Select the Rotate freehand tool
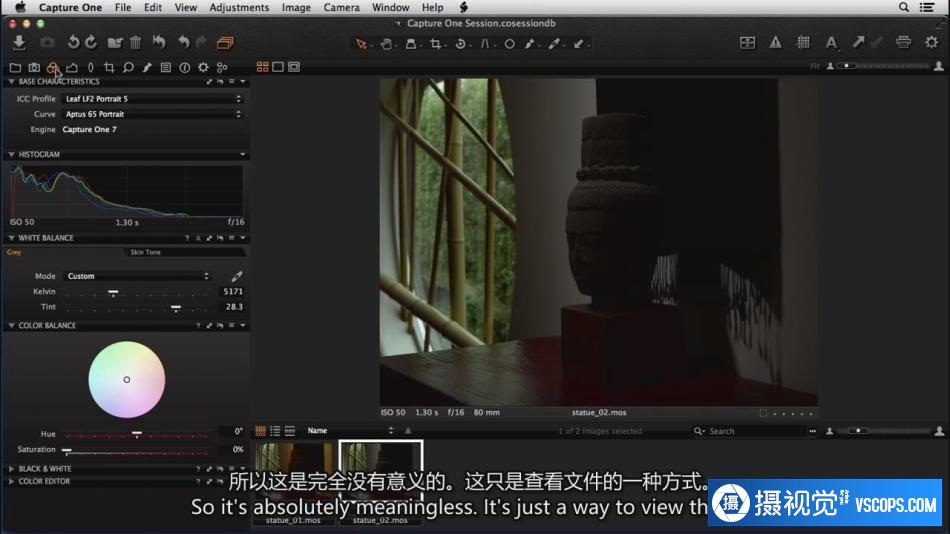950x534 pixels. click(x=460, y=44)
